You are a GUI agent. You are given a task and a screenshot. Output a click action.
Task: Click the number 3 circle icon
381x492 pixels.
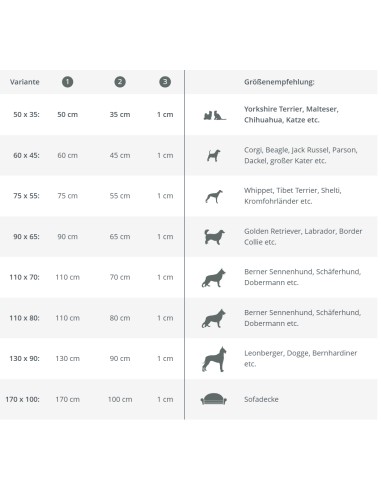click(x=165, y=82)
